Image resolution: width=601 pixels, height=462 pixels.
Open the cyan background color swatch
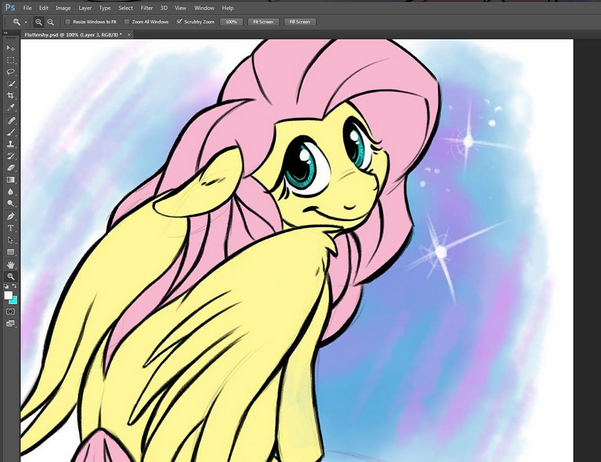[14, 301]
